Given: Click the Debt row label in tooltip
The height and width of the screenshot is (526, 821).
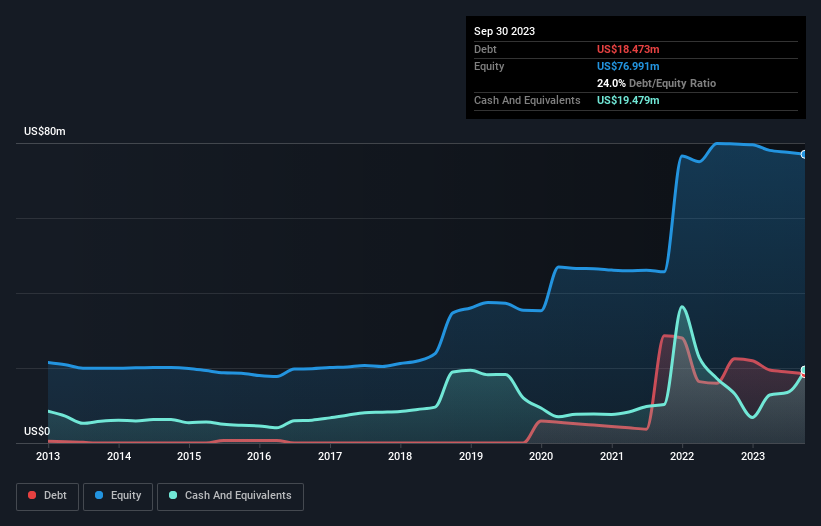Looking at the screenshot, I should (x=485, y=49).
